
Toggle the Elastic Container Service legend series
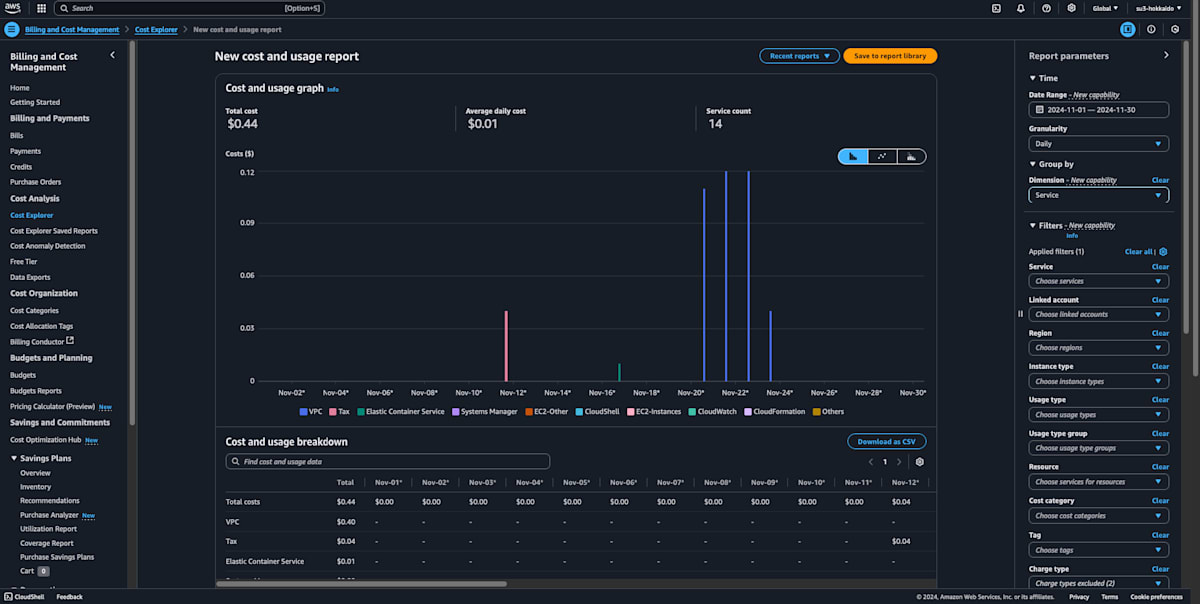[x=400, y=411]
